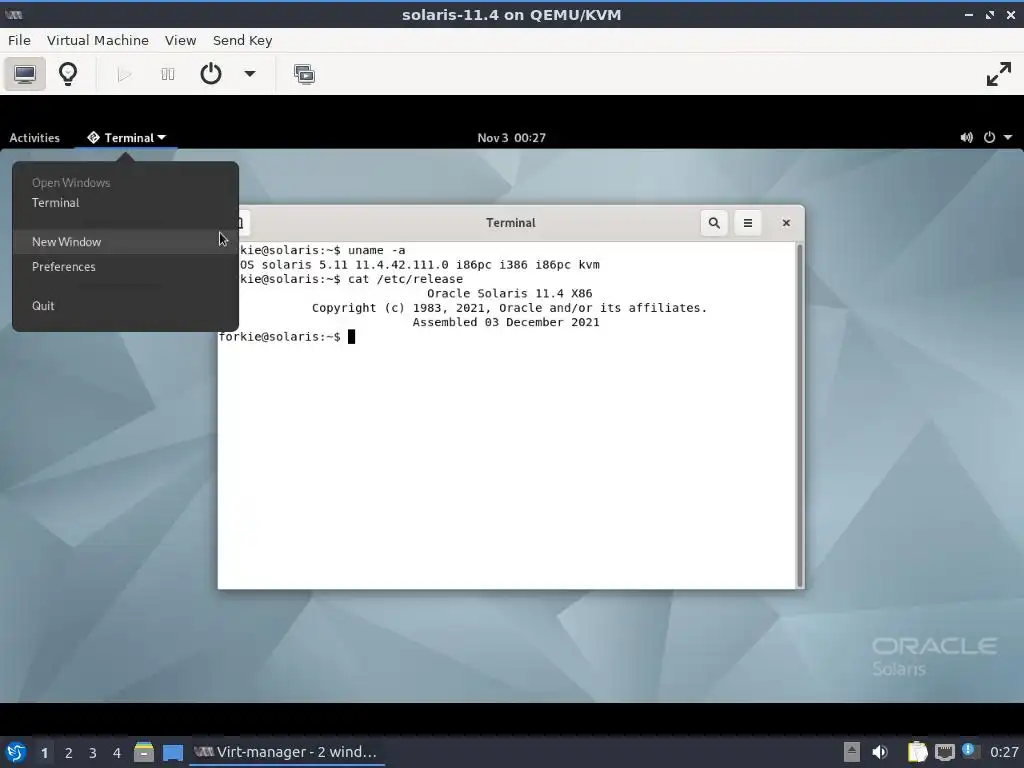Open the terminal hamburger menu
1024x768 pixels.
coord(748,223)
